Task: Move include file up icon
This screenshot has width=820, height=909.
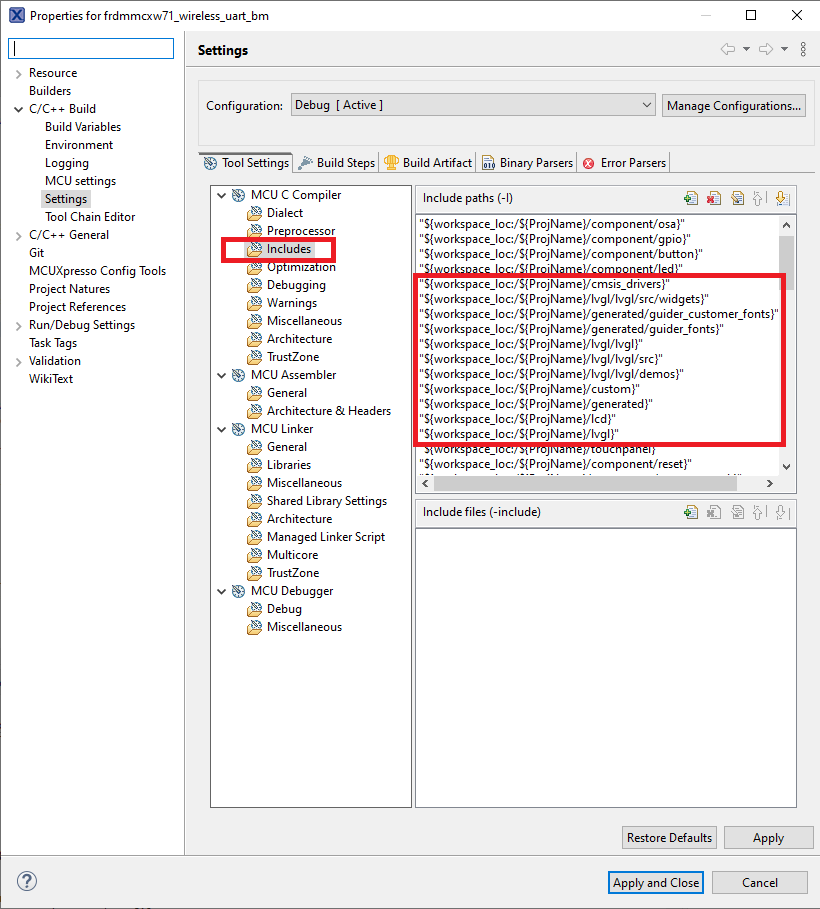Action: (x=758, y=512)
